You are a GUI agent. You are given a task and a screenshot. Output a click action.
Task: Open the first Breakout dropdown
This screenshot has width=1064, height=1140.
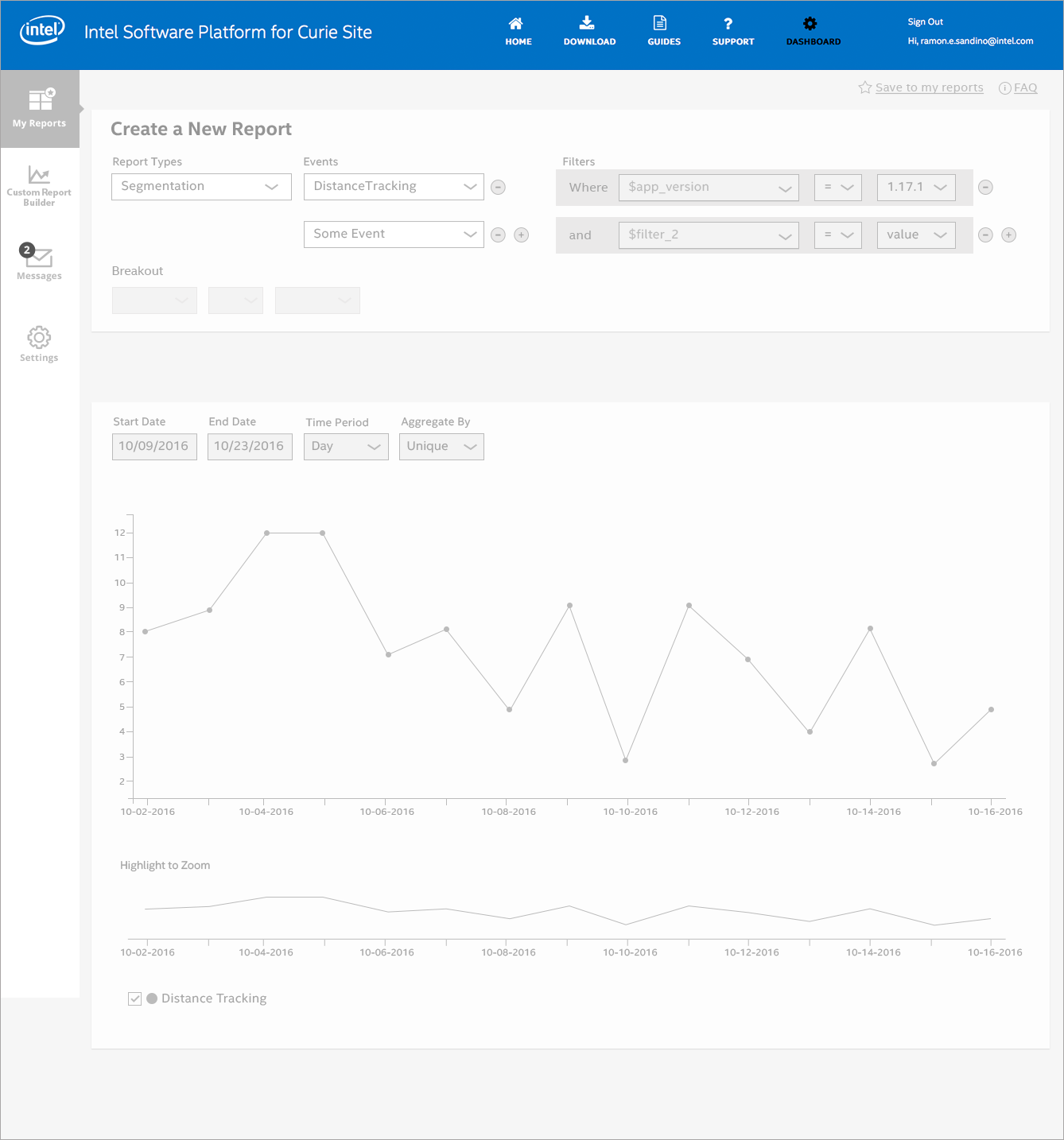pos(154,301)
